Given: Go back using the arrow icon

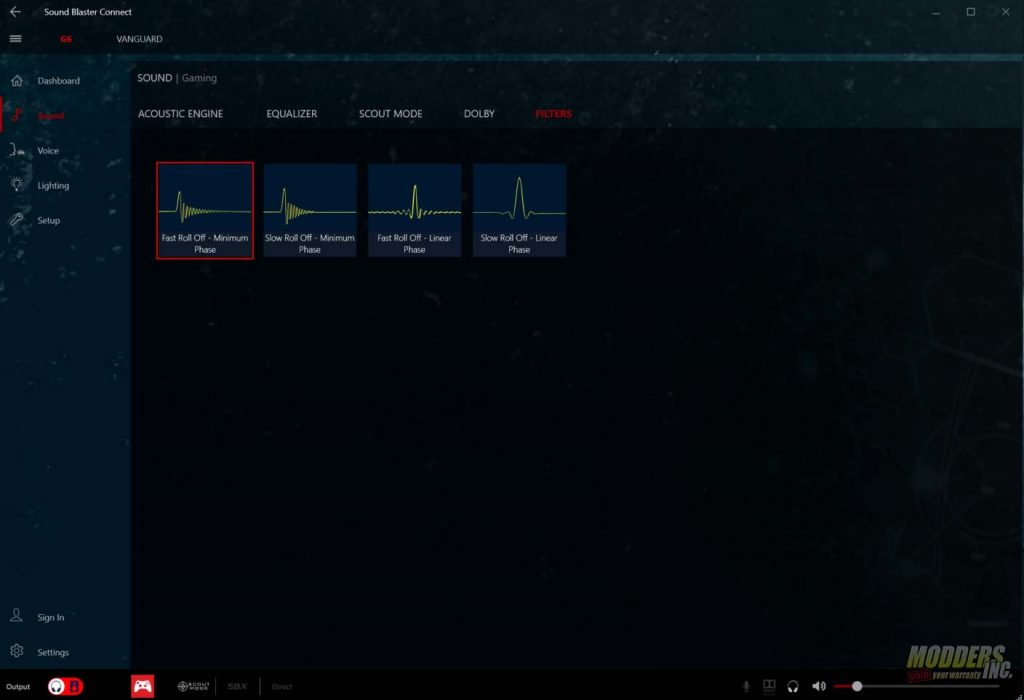Looking at the screenshot, I should pos(15,12).
